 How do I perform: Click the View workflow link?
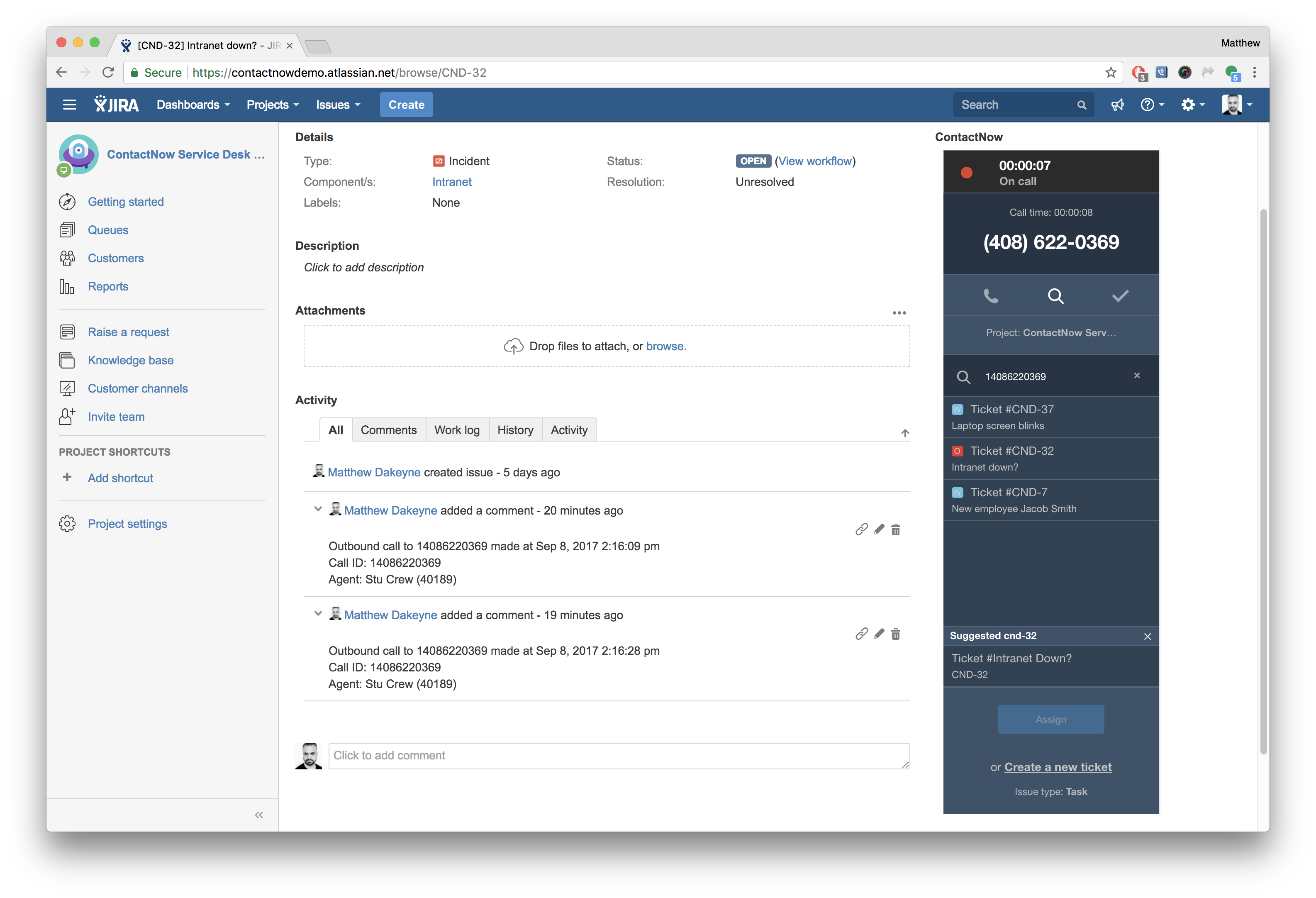(x=815, y=161)
